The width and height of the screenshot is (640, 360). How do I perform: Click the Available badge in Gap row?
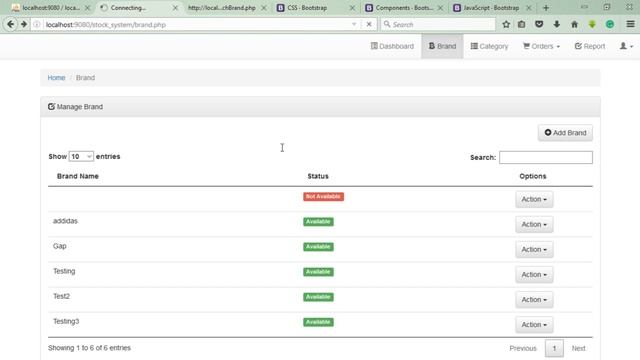pos(318,247)
